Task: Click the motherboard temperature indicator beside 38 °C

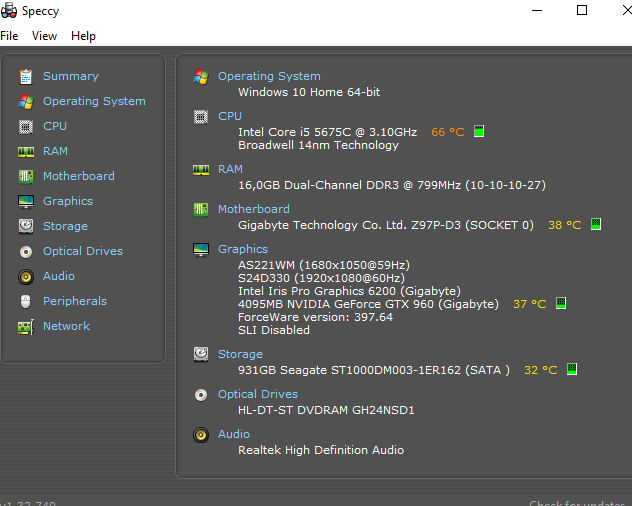Action: [x=596, y=224]
